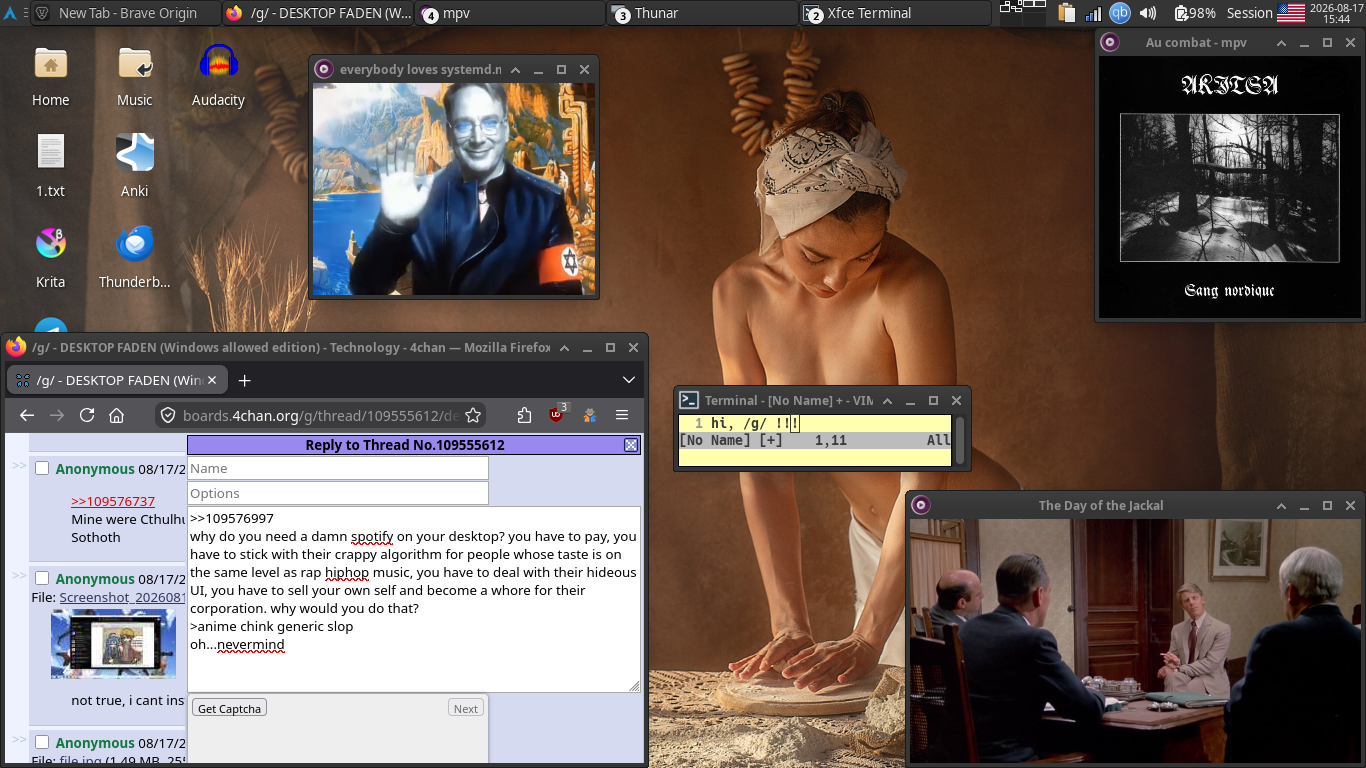Open the Firefox window menu icon in its title bar
This screenshot has width=1366, height=768.
16,347
